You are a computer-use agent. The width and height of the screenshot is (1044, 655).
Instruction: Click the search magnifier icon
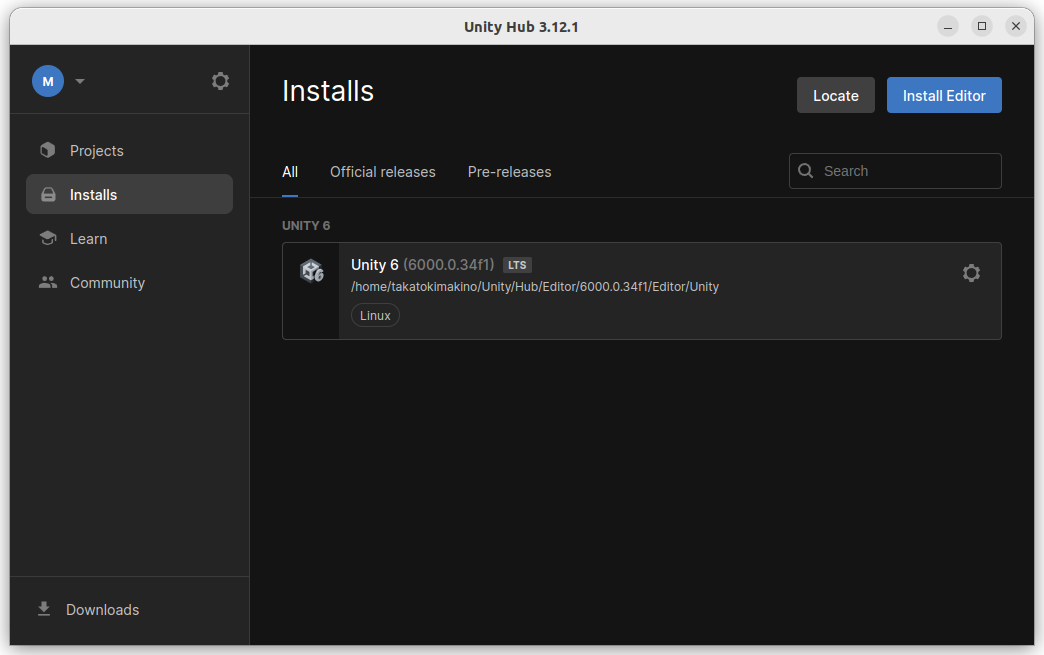pos(806,171)
